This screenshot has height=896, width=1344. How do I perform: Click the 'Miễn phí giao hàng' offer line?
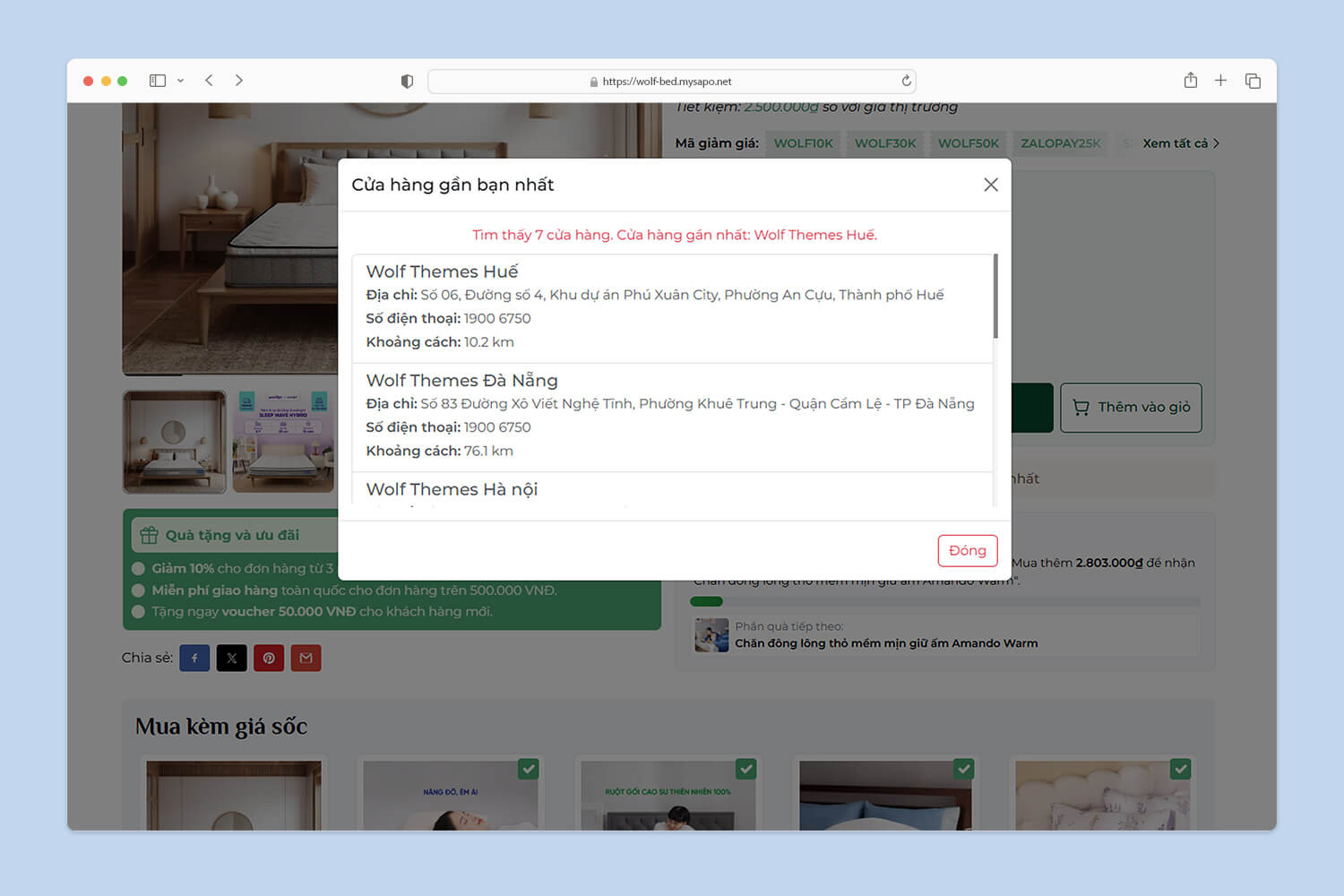354,590
